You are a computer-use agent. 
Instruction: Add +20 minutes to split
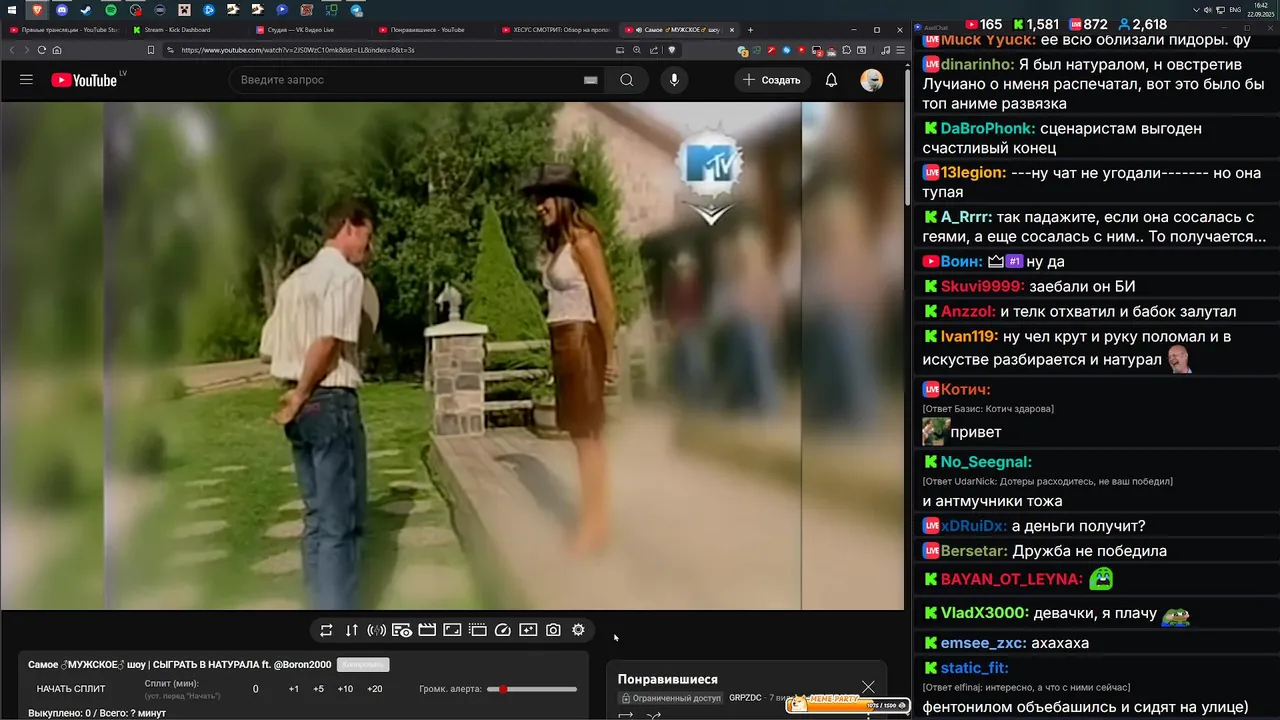pos(374,689)
